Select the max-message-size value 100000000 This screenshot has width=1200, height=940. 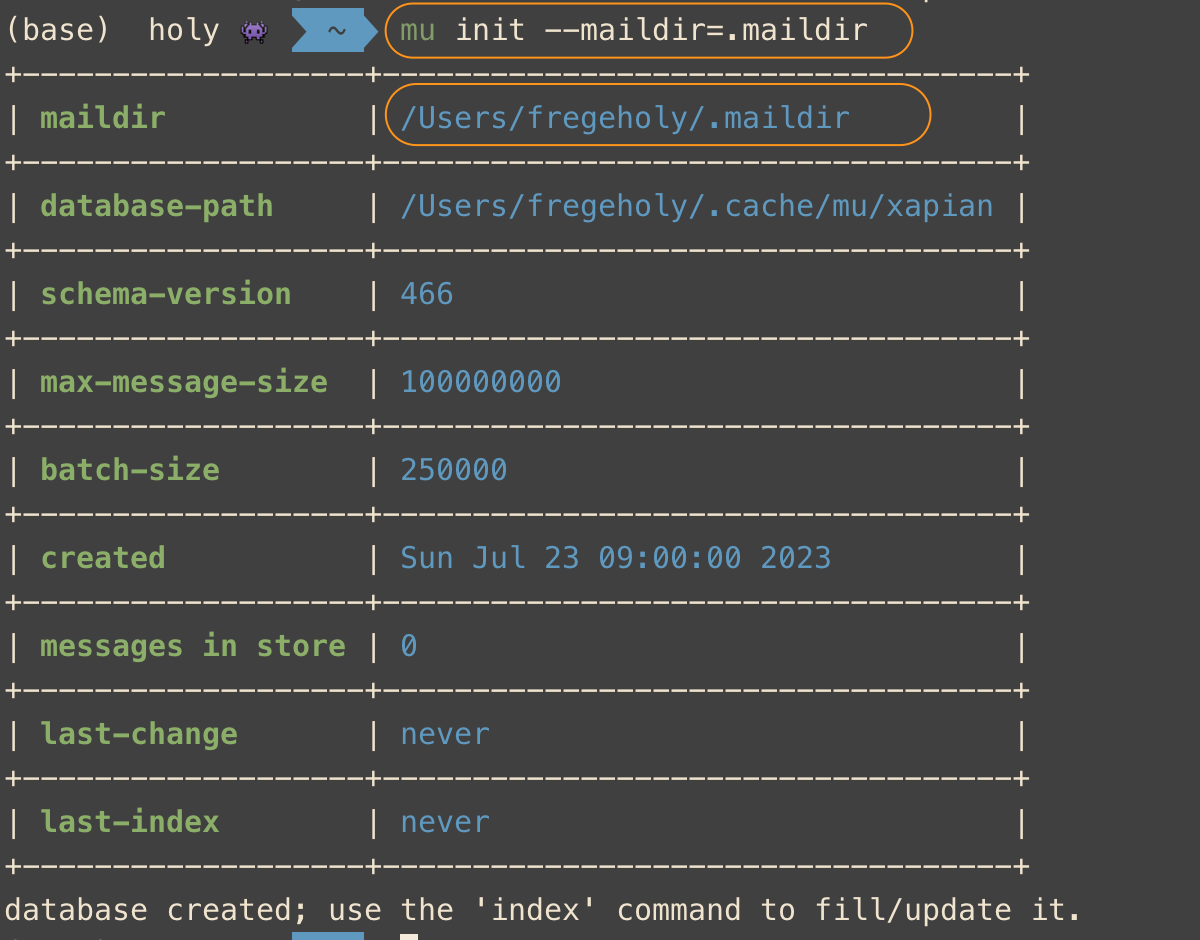click(x=481, y=382)
